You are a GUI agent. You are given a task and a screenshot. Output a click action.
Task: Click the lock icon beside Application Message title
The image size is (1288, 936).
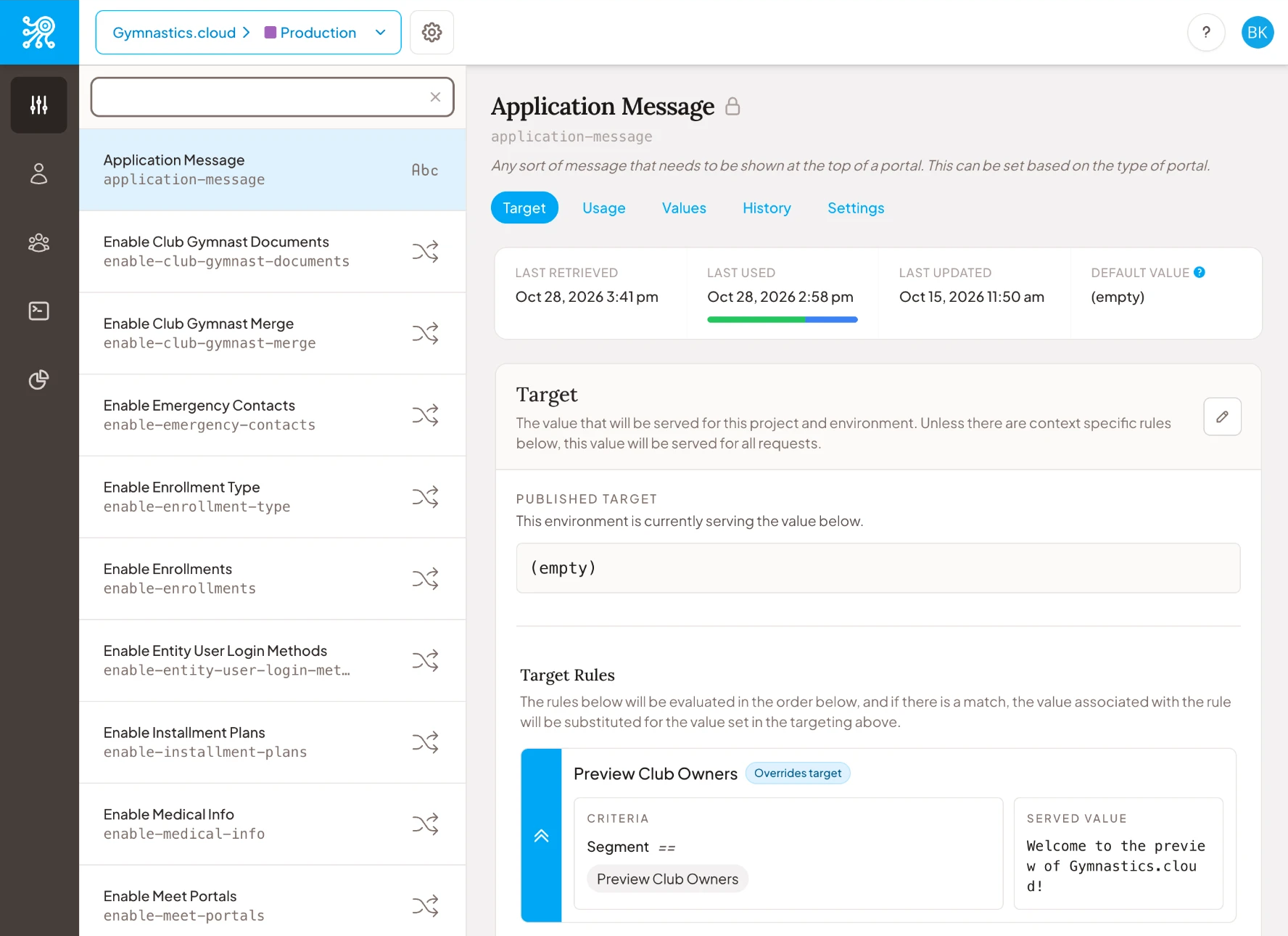pyautogui.click(x=733, y=106)
